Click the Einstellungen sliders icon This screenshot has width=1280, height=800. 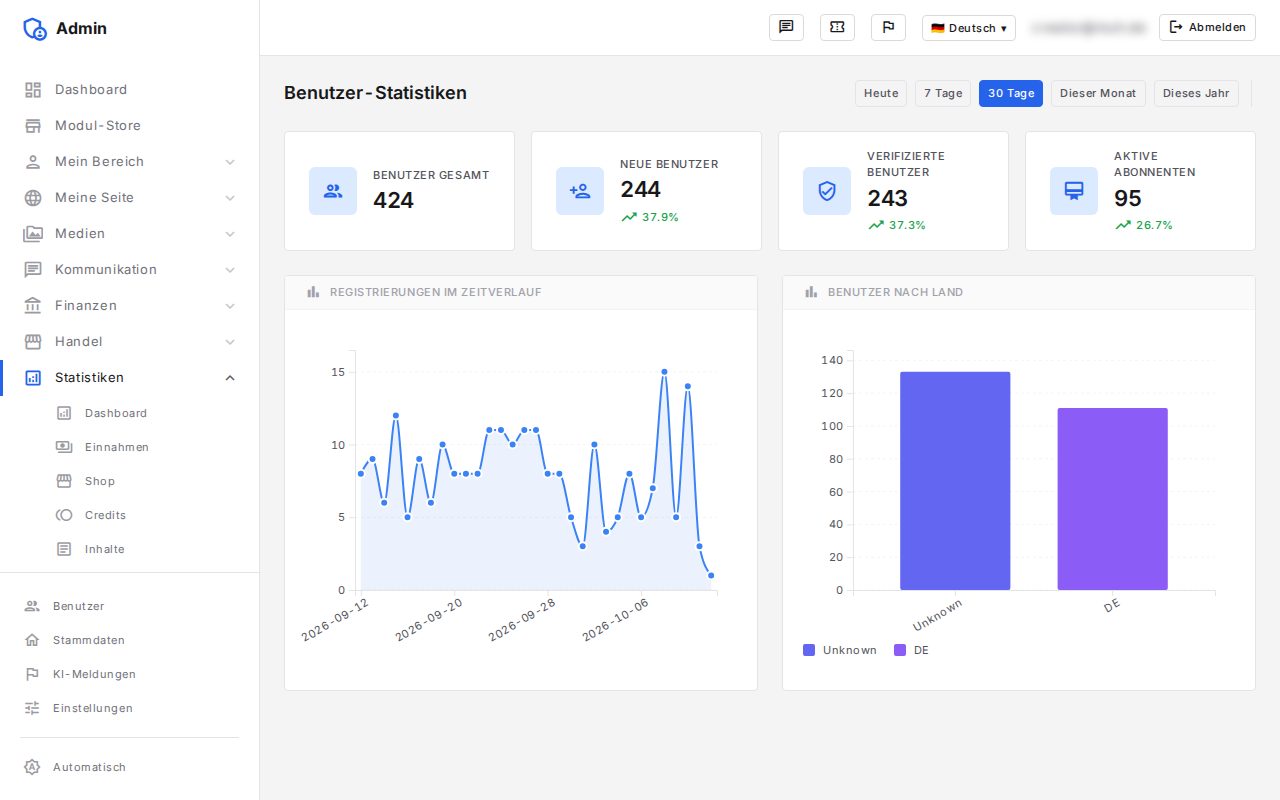click(32, 708)
